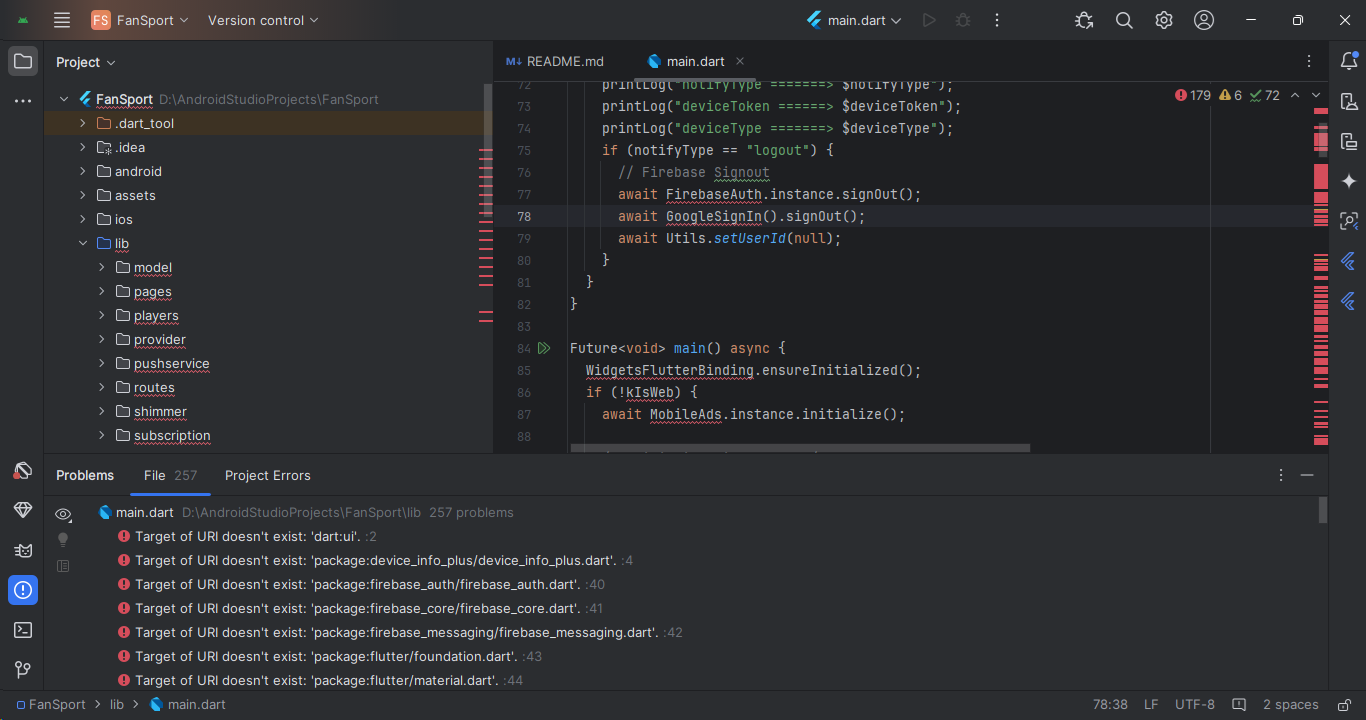Open the Device Manager icon in right sidebar
Viewport: 1366px width, 720px height.
1348,101
